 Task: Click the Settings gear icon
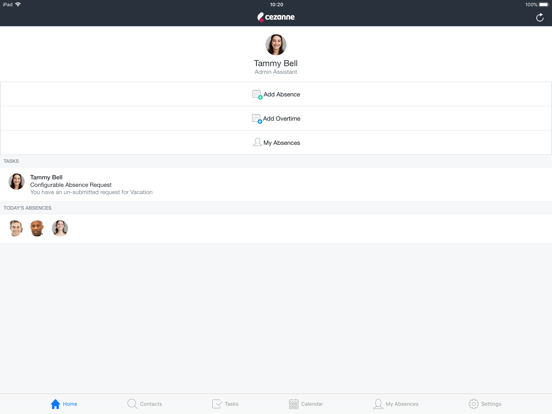[473, 404]
